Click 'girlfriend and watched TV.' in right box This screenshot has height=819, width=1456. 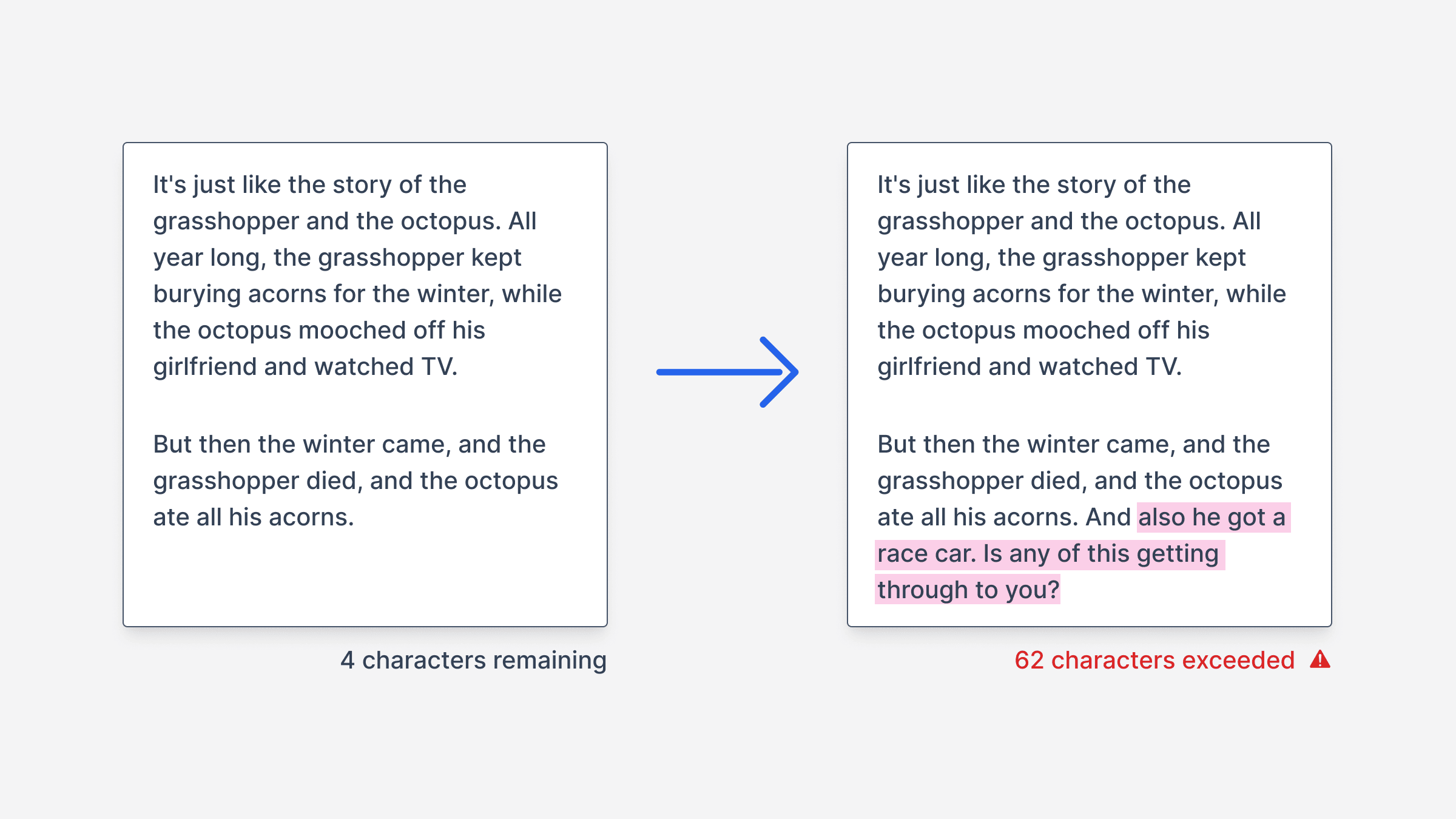click(1030, 367)
